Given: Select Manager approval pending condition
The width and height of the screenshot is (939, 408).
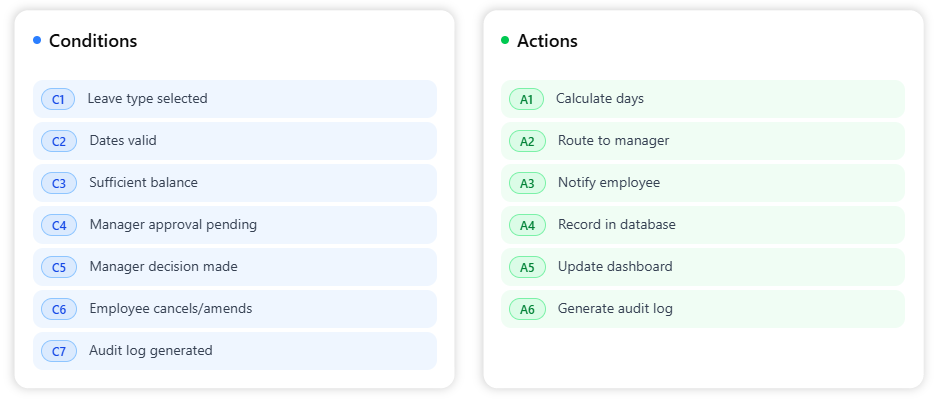Looking at the screenshot, I should pos(173,225).
